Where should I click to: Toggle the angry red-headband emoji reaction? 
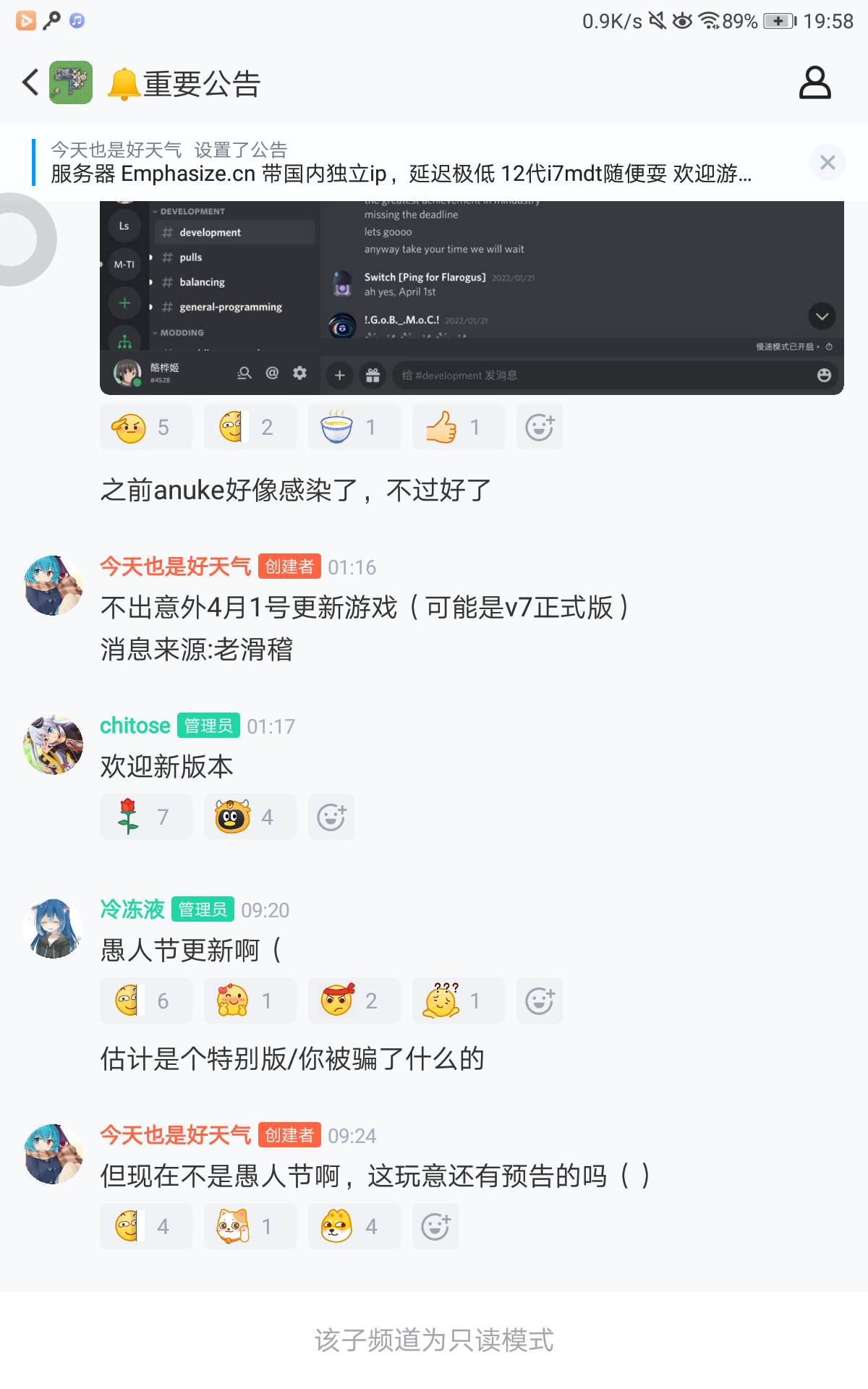click(354, 1001)
